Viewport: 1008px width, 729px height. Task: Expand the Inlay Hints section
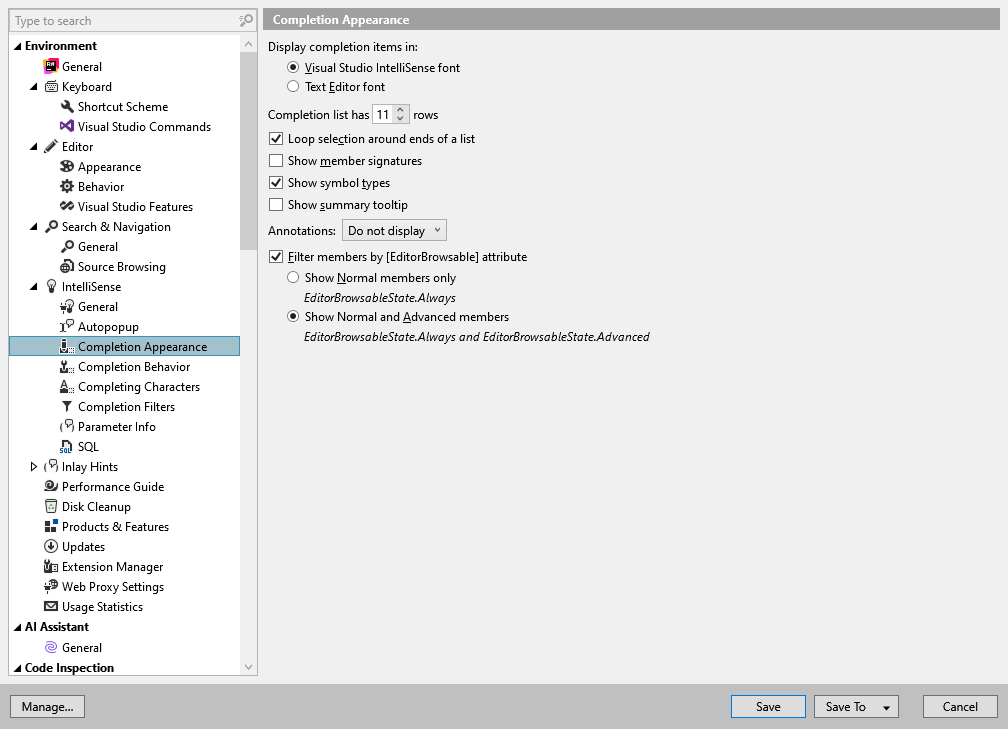tap(33, 466)
